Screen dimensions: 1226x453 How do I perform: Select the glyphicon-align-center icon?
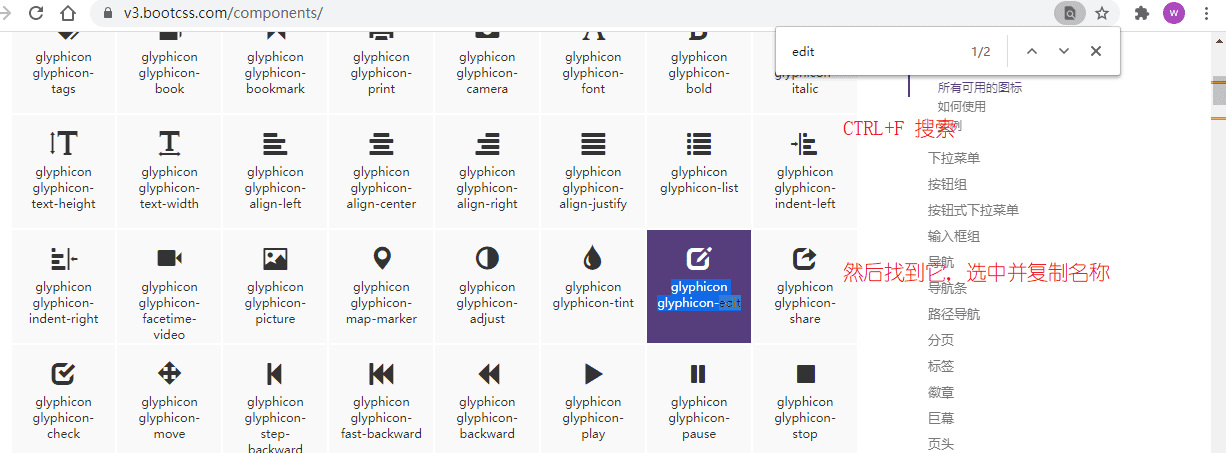tap(381, 144)
